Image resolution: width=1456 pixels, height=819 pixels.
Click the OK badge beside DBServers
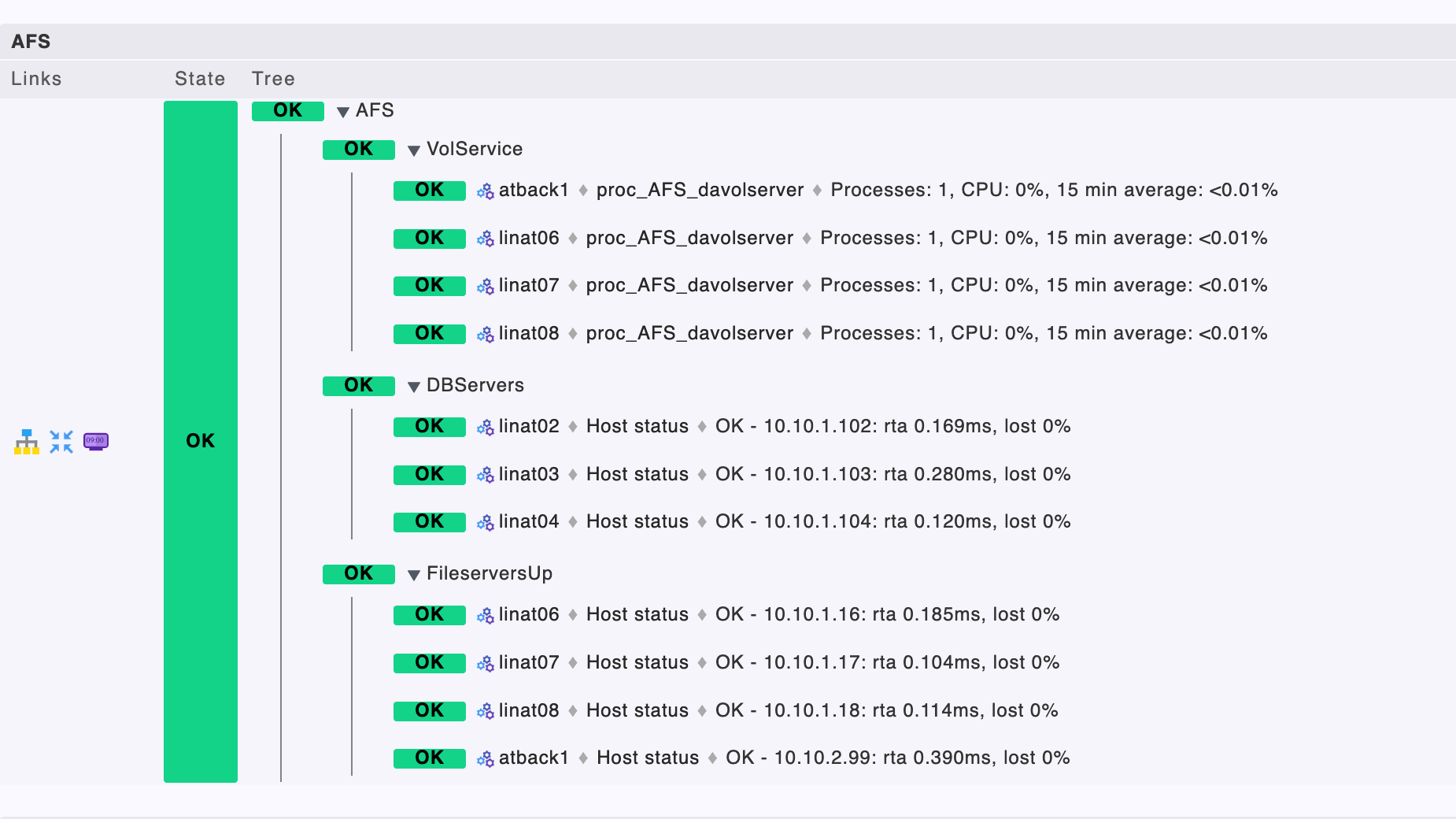click(359, 386)
